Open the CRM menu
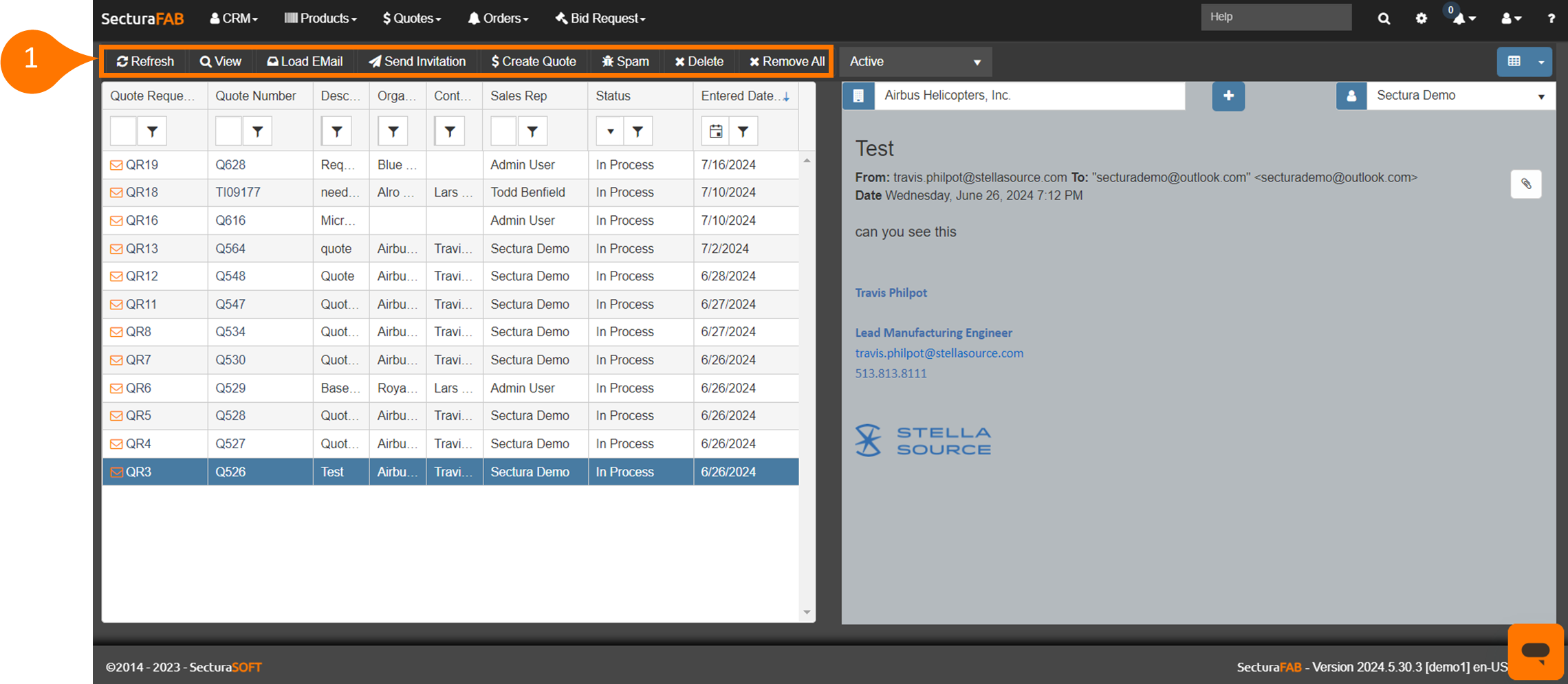The image size is (1568, 684). tap(234, 19)
